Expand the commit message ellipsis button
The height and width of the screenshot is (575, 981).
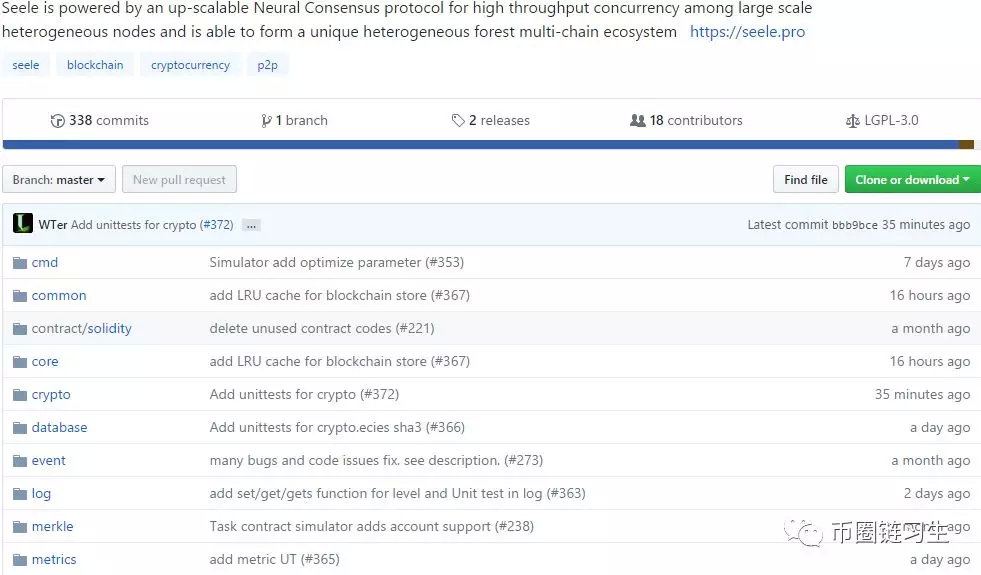tap(251, 226)
